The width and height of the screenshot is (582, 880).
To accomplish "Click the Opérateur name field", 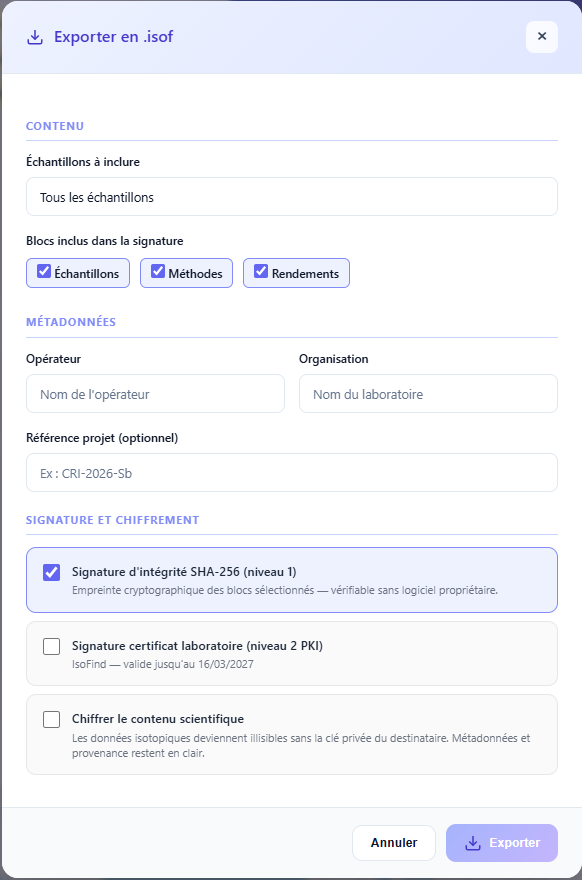I will tap(155, 393).
